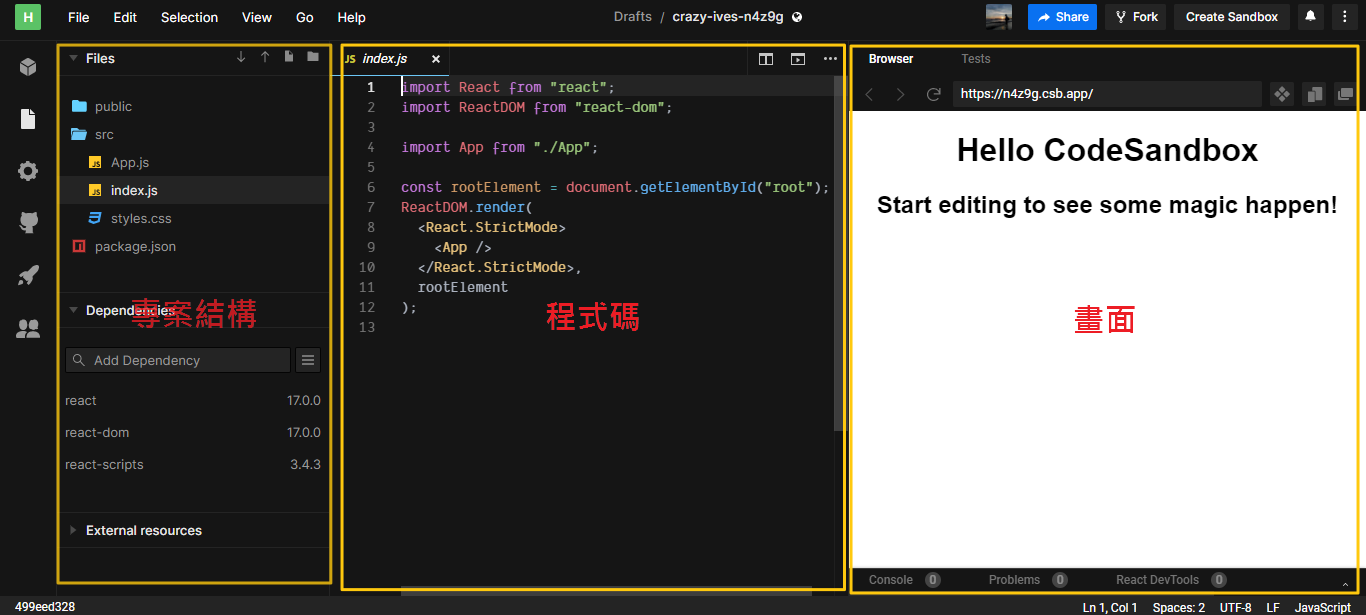
Task: Open preview in new window icon
Action: 1345,94
